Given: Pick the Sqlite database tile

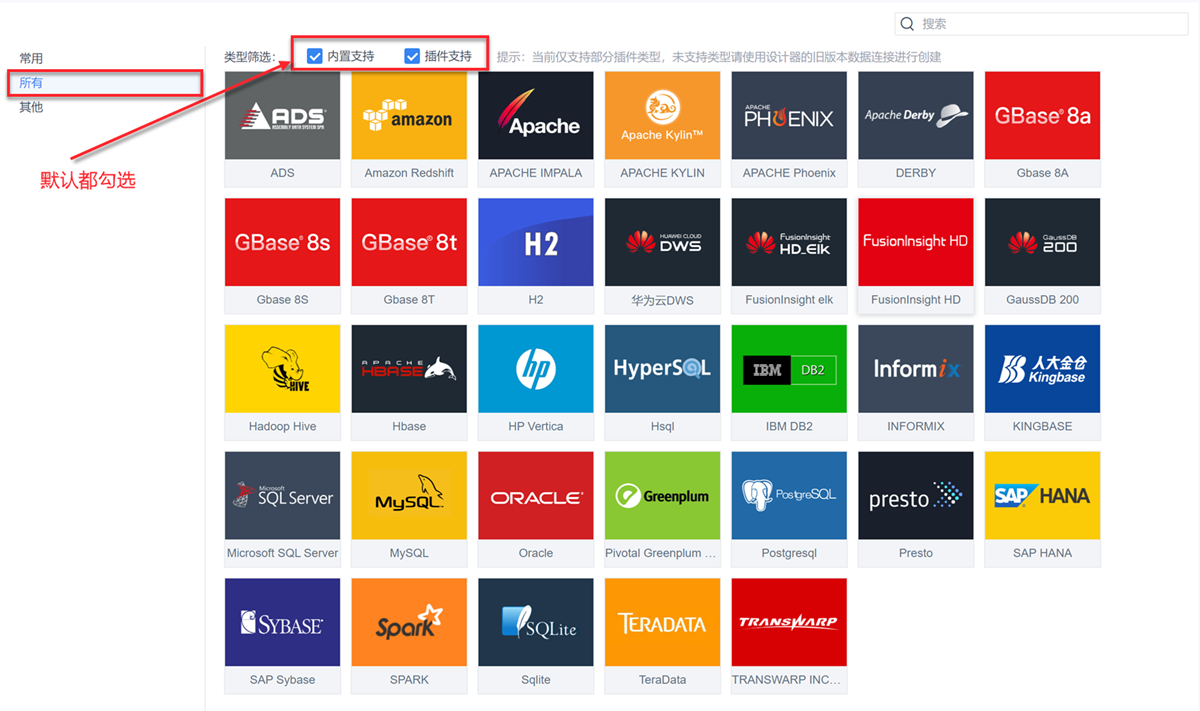Looking at the screenshot, I should (x=536, y=636).
